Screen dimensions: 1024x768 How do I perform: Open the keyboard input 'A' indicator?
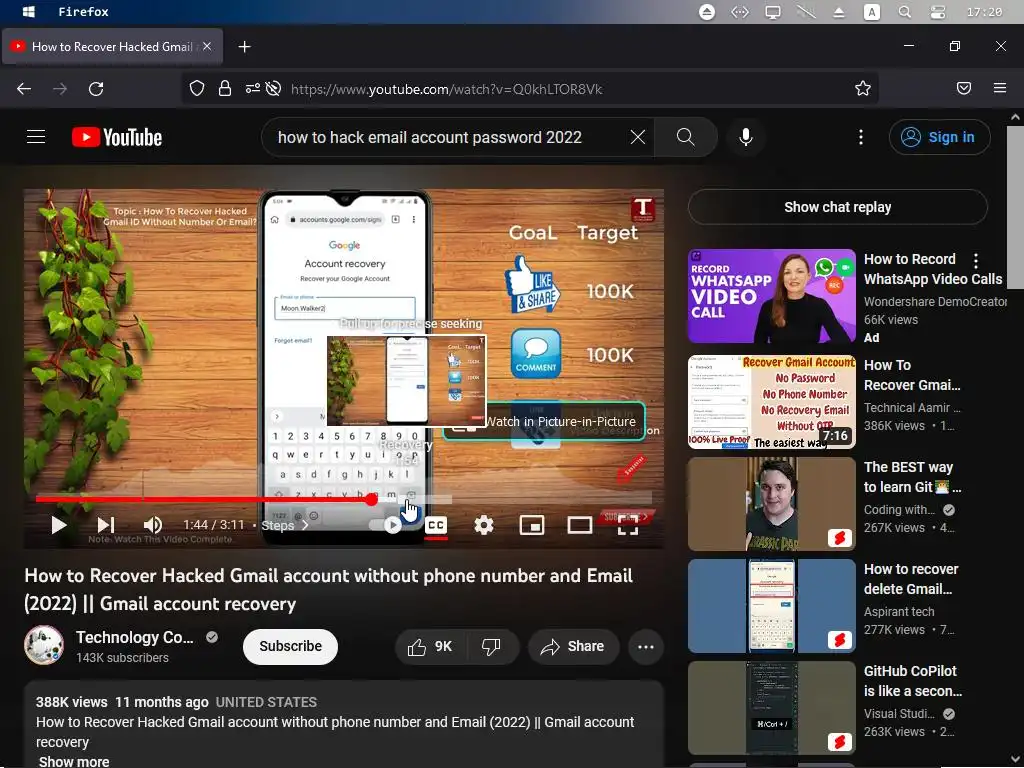pos(871,12)
